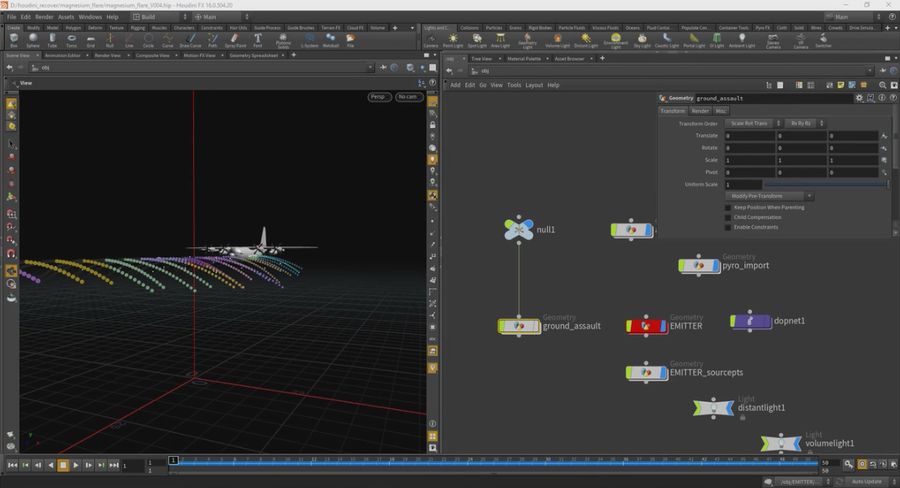Select the Font shelf tool
This screenshot has height=488, width=900.
258,40
